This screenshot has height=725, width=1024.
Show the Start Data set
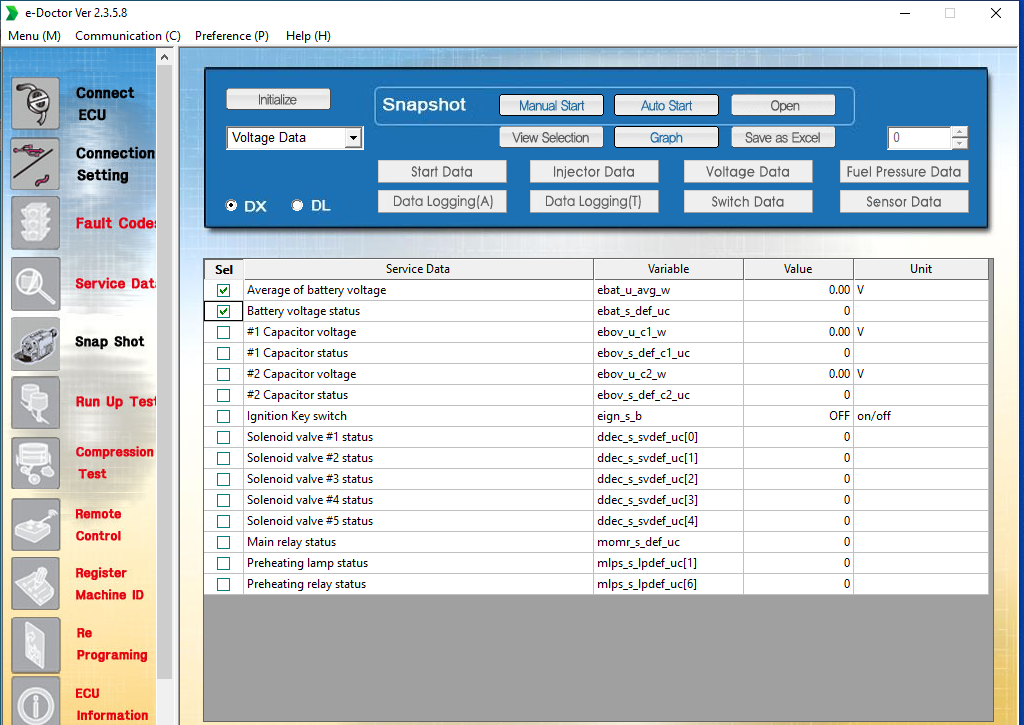point(442,172)
